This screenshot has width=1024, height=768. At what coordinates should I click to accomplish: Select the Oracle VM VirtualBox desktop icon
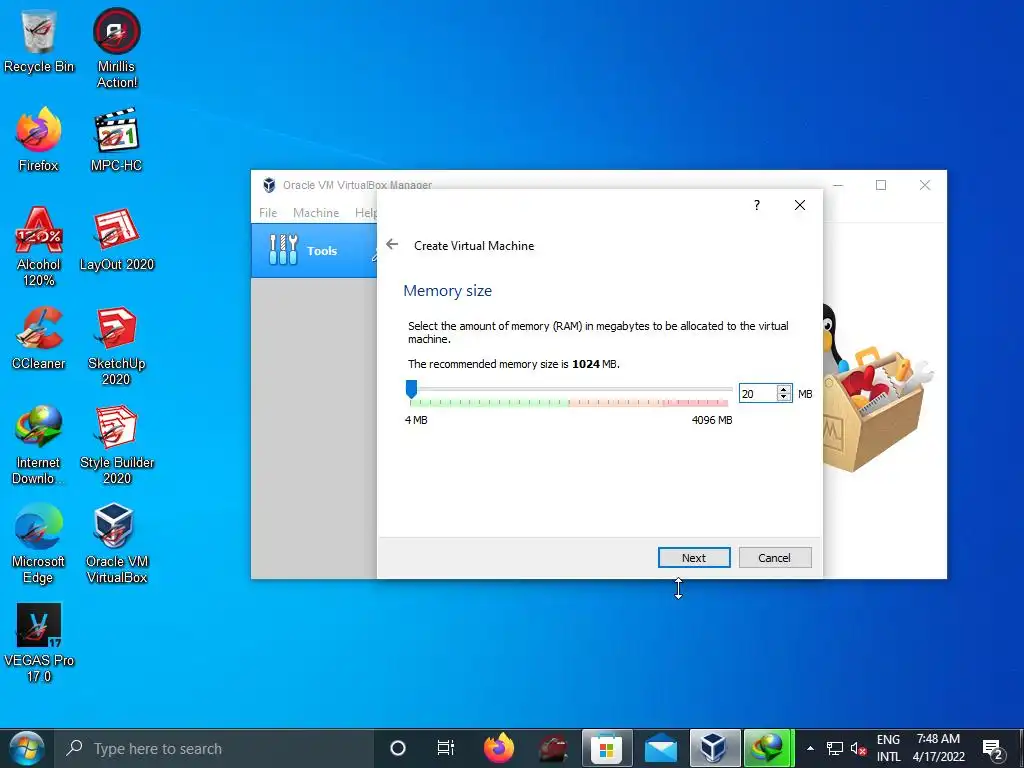tap(116, 544)
